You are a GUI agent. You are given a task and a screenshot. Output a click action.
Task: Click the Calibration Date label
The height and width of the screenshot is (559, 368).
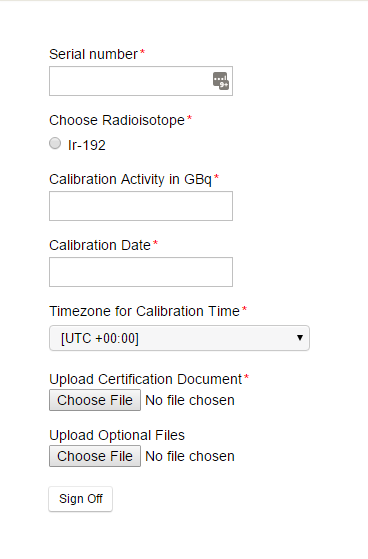[x=100, y=245]
